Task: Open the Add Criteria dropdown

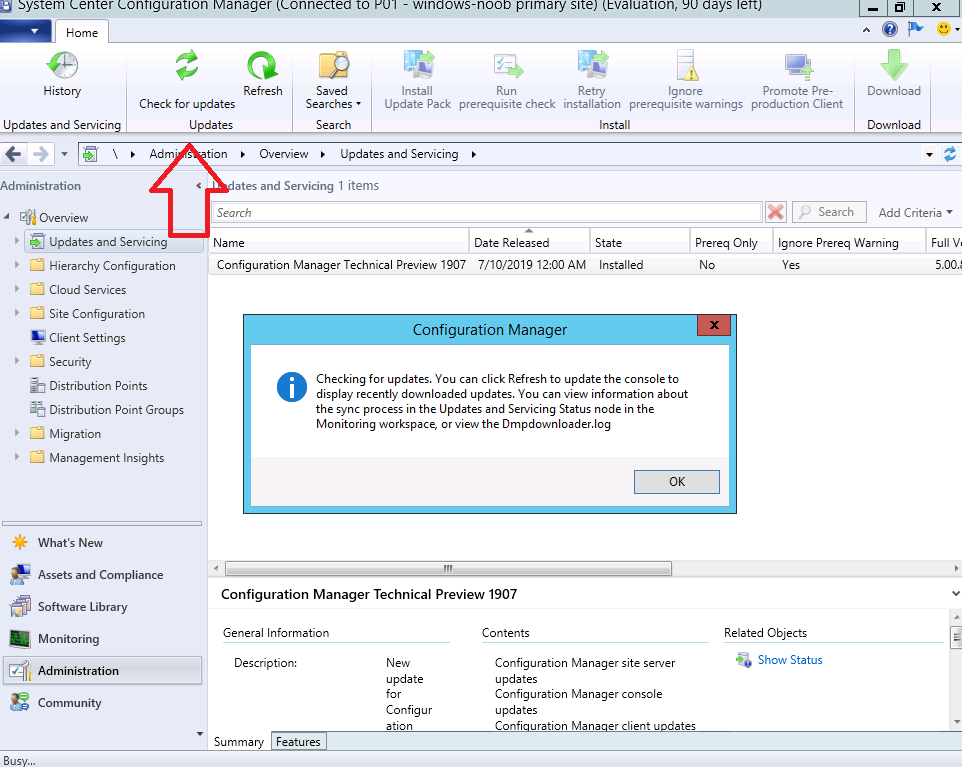Action: click(x=915, y=212)
